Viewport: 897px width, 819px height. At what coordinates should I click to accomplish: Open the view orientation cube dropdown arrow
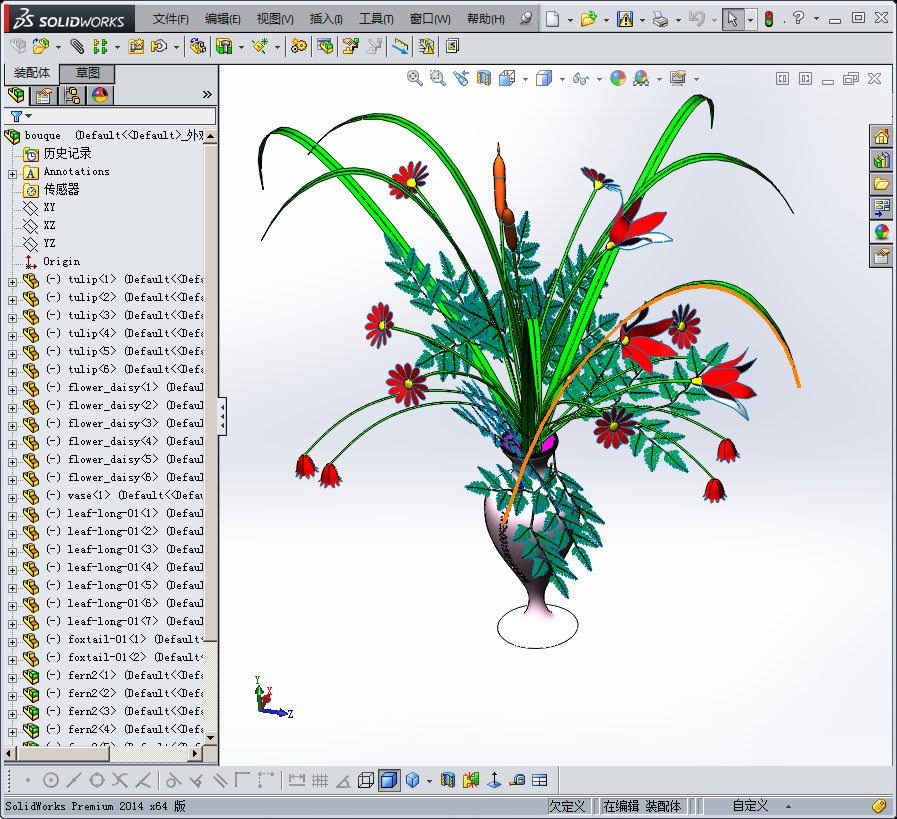(525, 79)
